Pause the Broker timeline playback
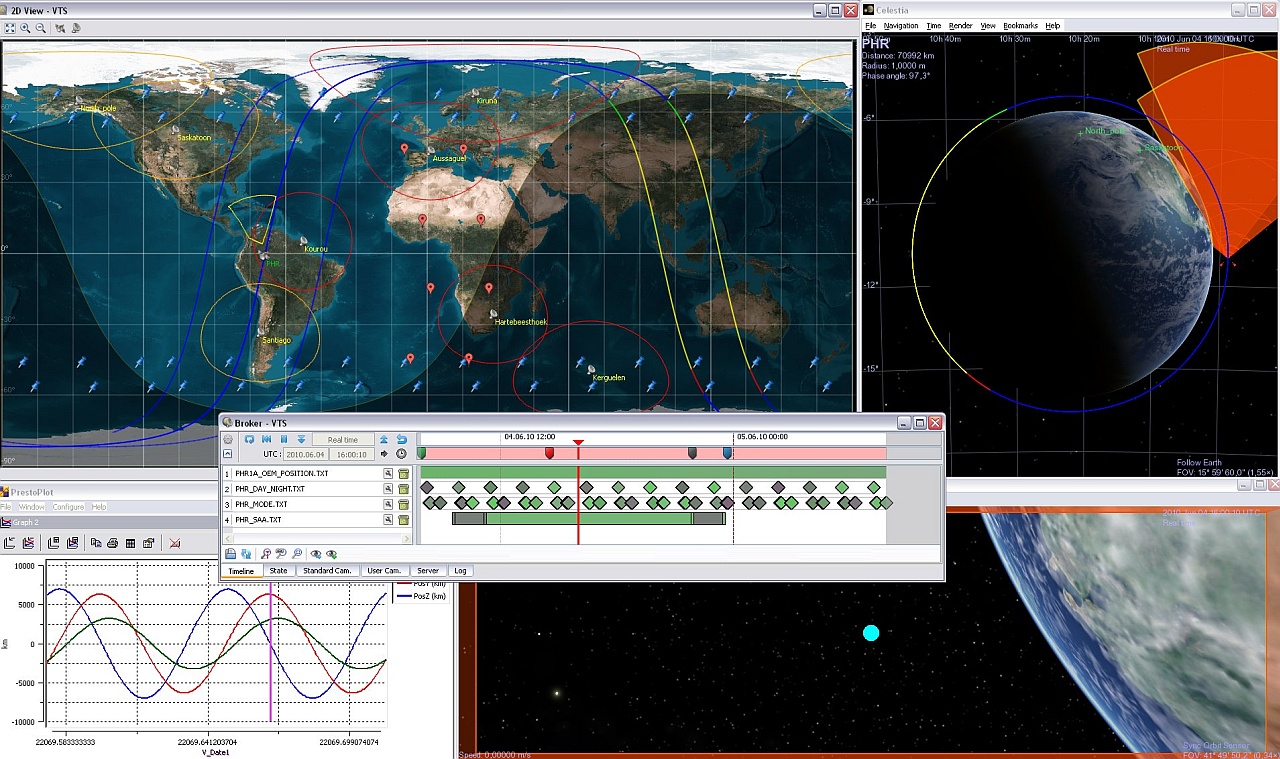1280x759 pixels. pyautogui.click(x=284, y=439)
